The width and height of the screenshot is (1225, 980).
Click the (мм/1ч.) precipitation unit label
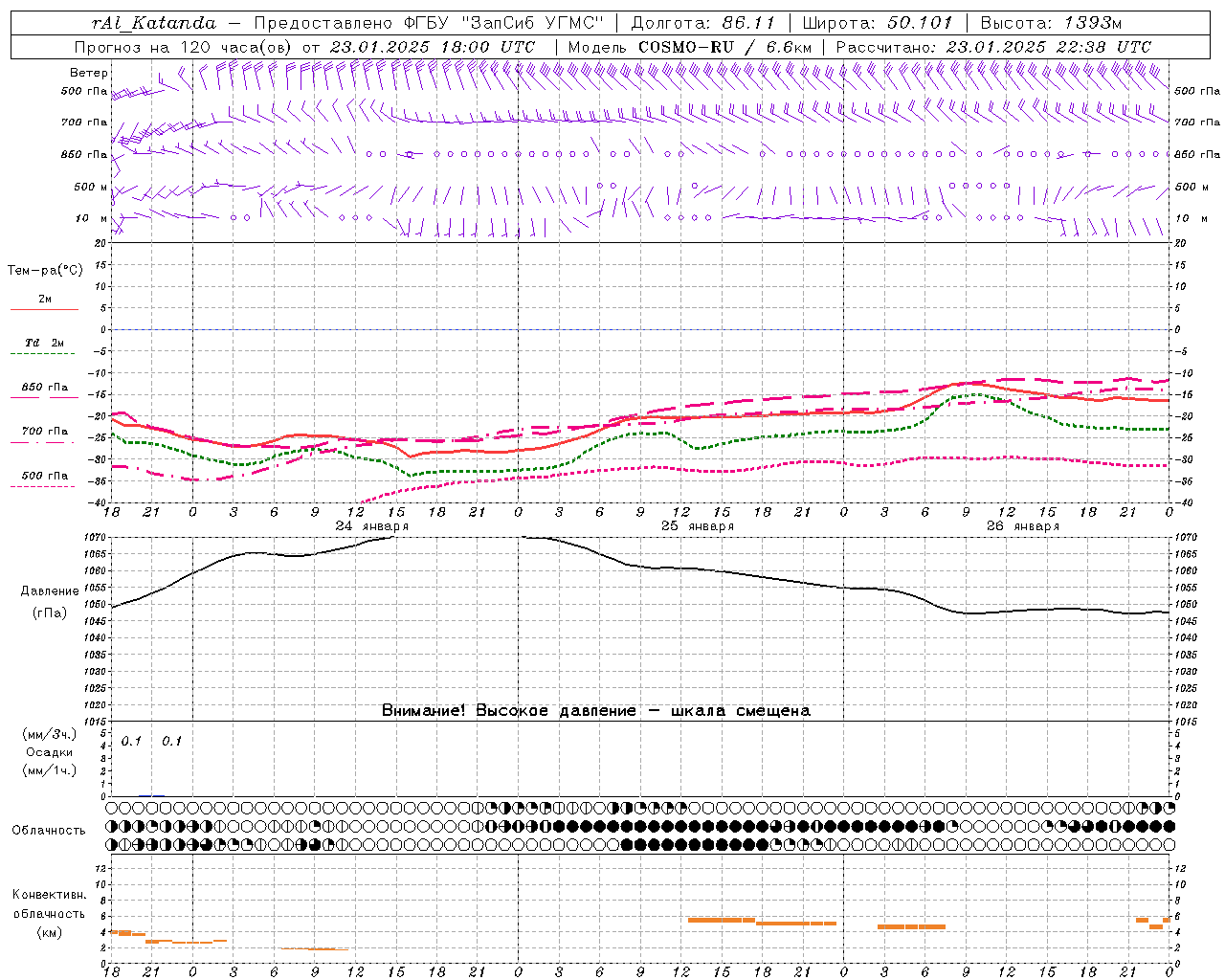(x=50, y=770)
